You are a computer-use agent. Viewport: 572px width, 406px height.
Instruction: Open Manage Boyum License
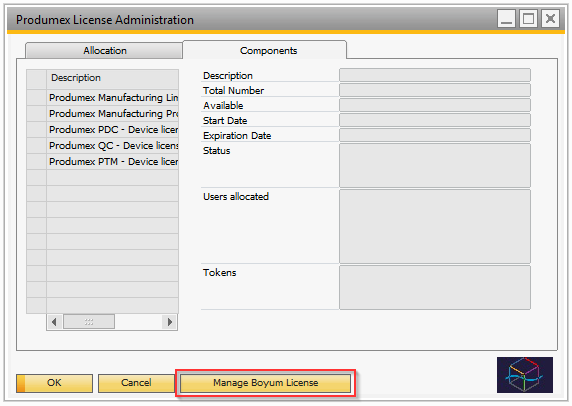click(x=265, y=383)
